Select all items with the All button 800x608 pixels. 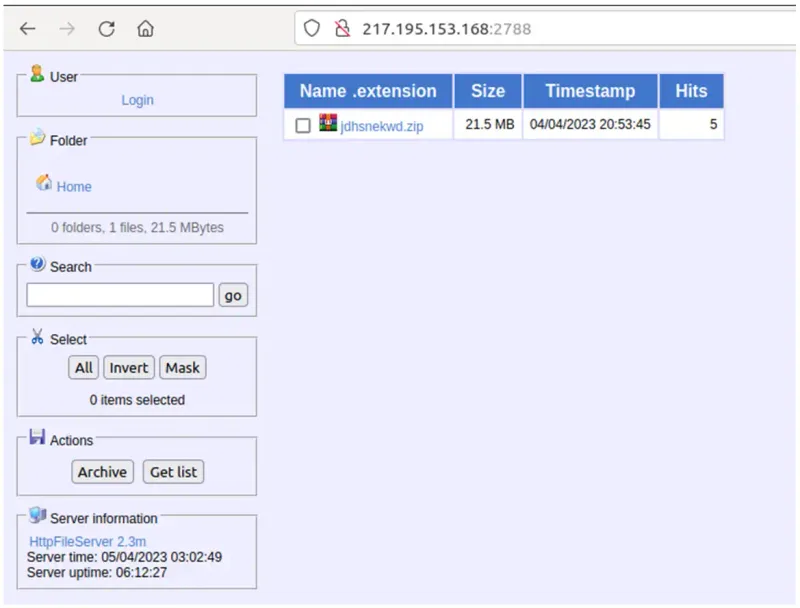coord(84,368)
